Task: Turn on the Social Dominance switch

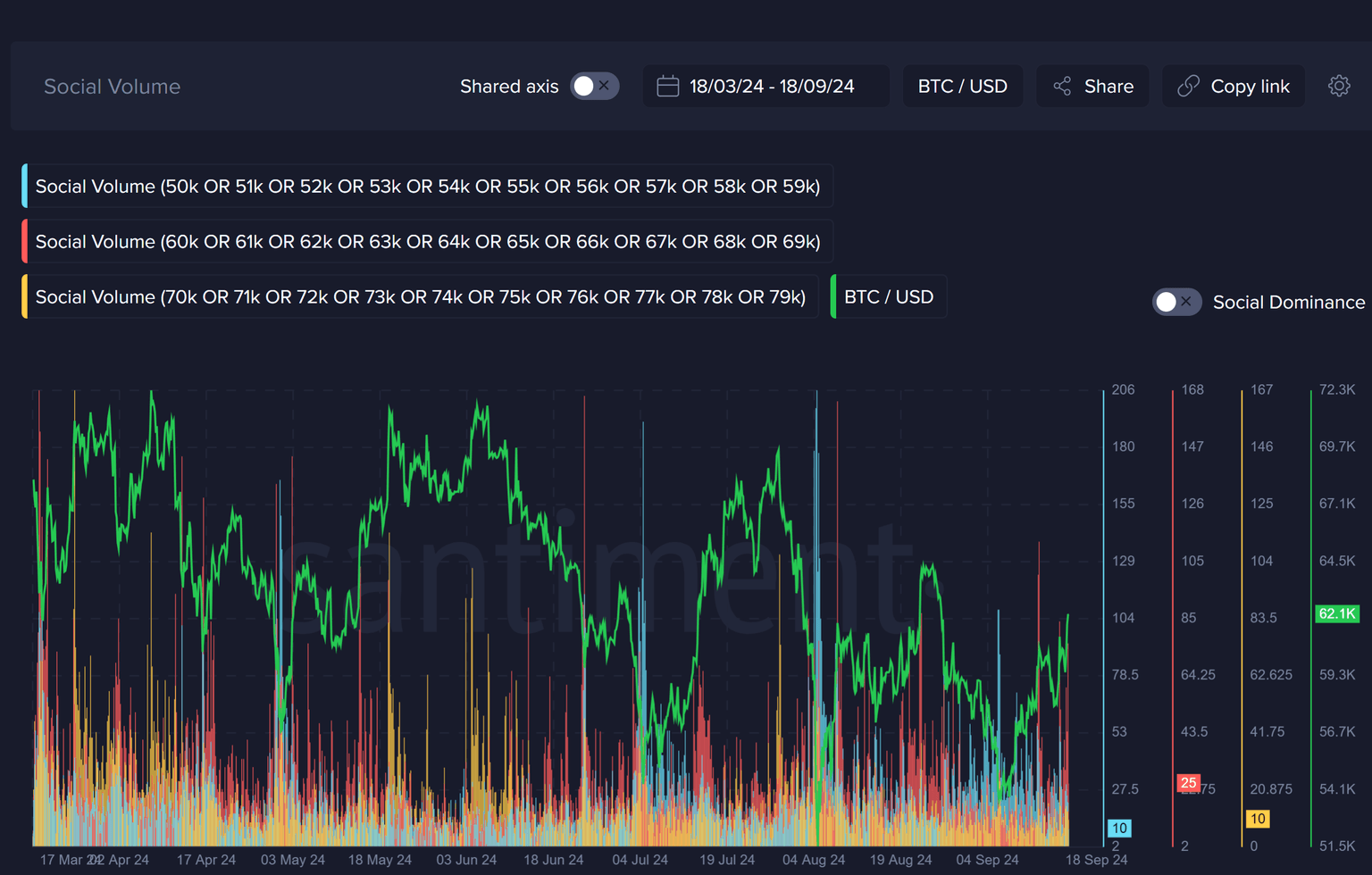Action: pos(1175,302)
